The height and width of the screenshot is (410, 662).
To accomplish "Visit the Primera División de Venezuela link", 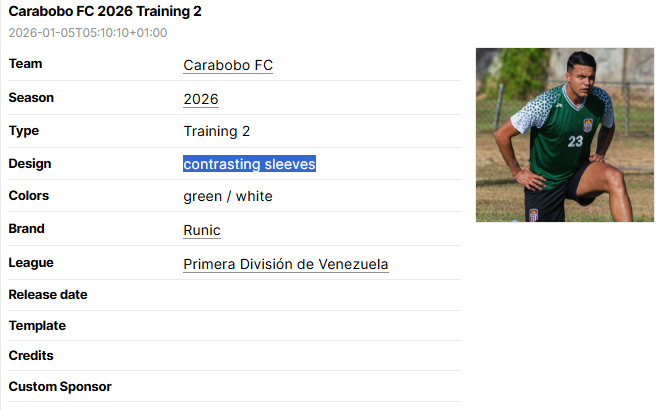I will [286, 264].
